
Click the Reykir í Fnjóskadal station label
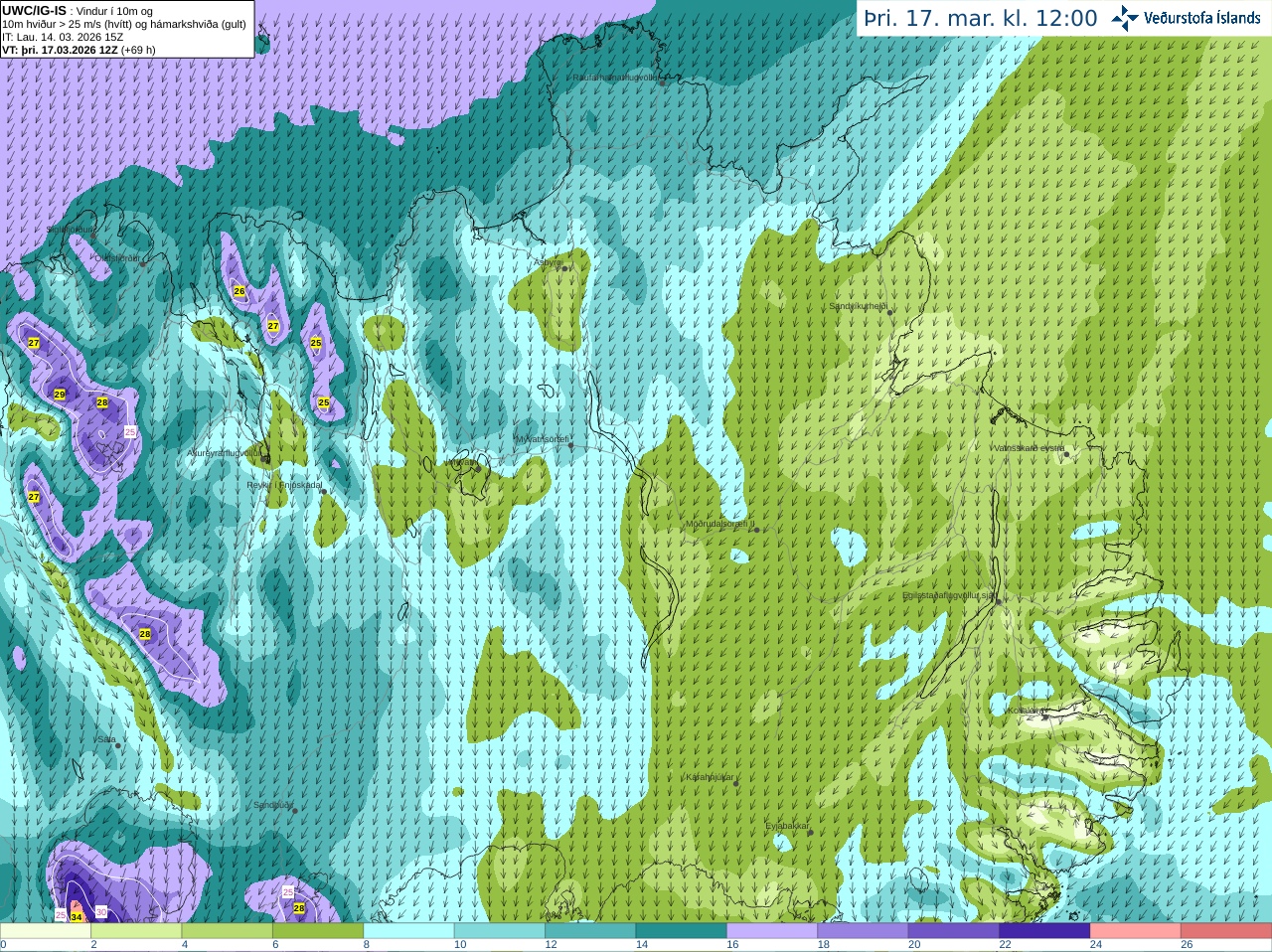pyautogui.click(x=284, y=485)
